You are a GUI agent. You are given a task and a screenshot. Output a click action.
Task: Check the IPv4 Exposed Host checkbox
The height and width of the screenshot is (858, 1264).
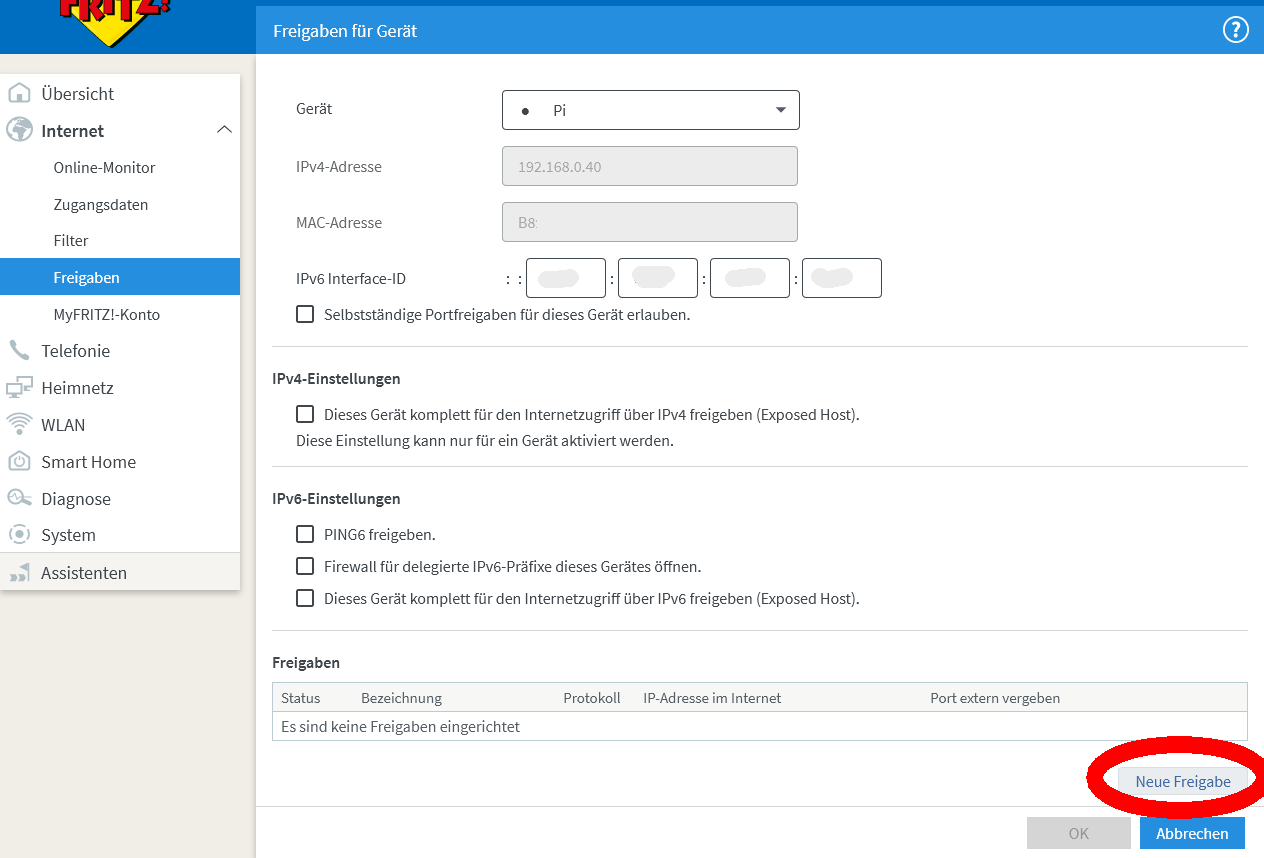coord(305,414)
